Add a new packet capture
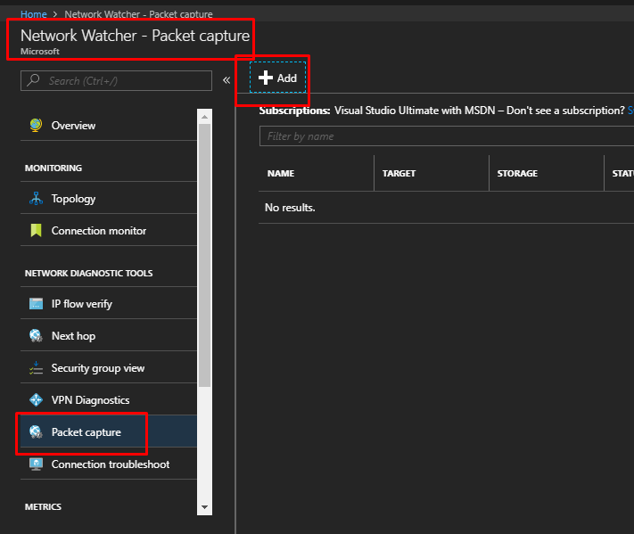The image size is (634, 534). pyautogui.click(x=278, y=78)
